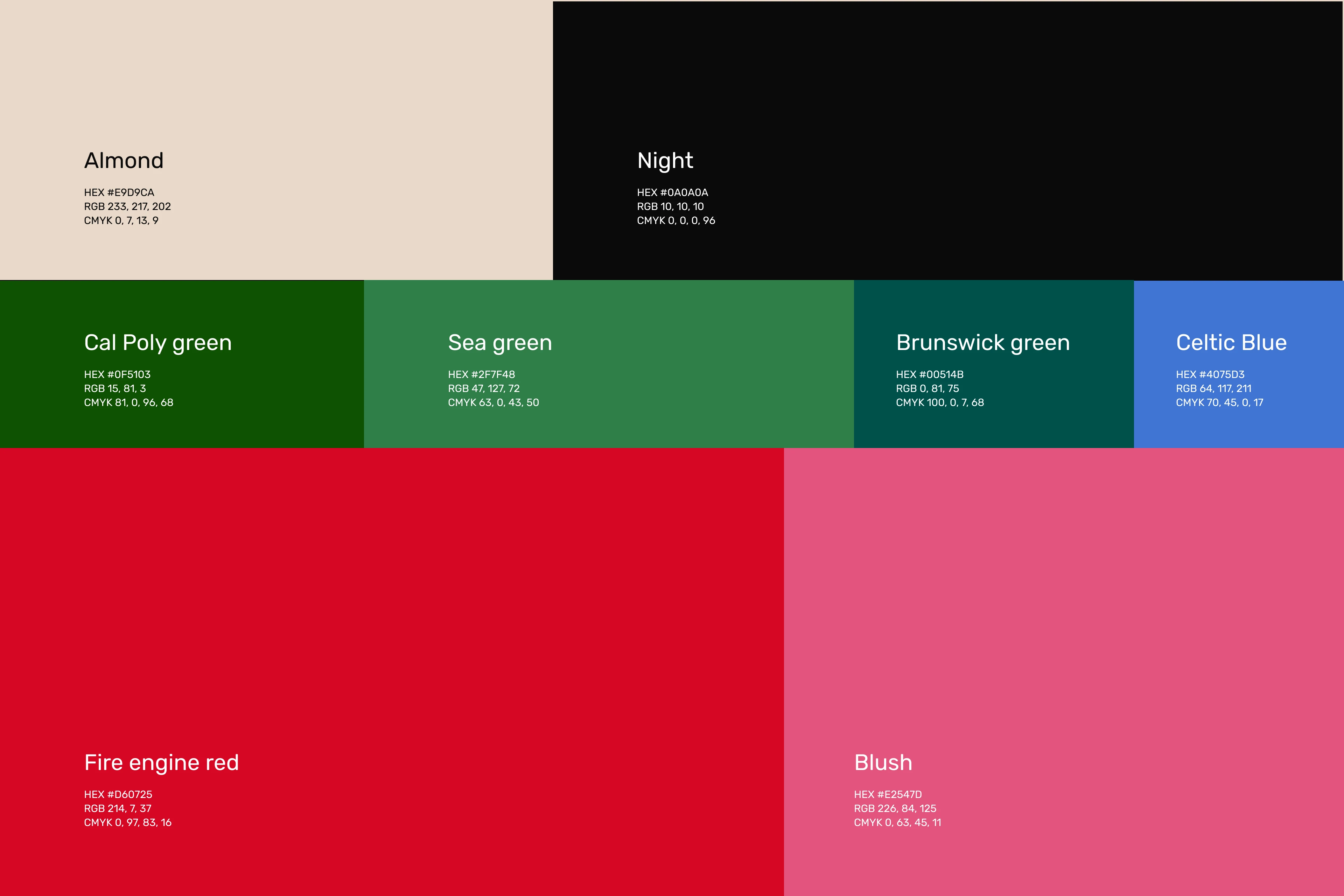Click the Almond title text
This screenshot has height=896, width=1344.
coord(124,161)
